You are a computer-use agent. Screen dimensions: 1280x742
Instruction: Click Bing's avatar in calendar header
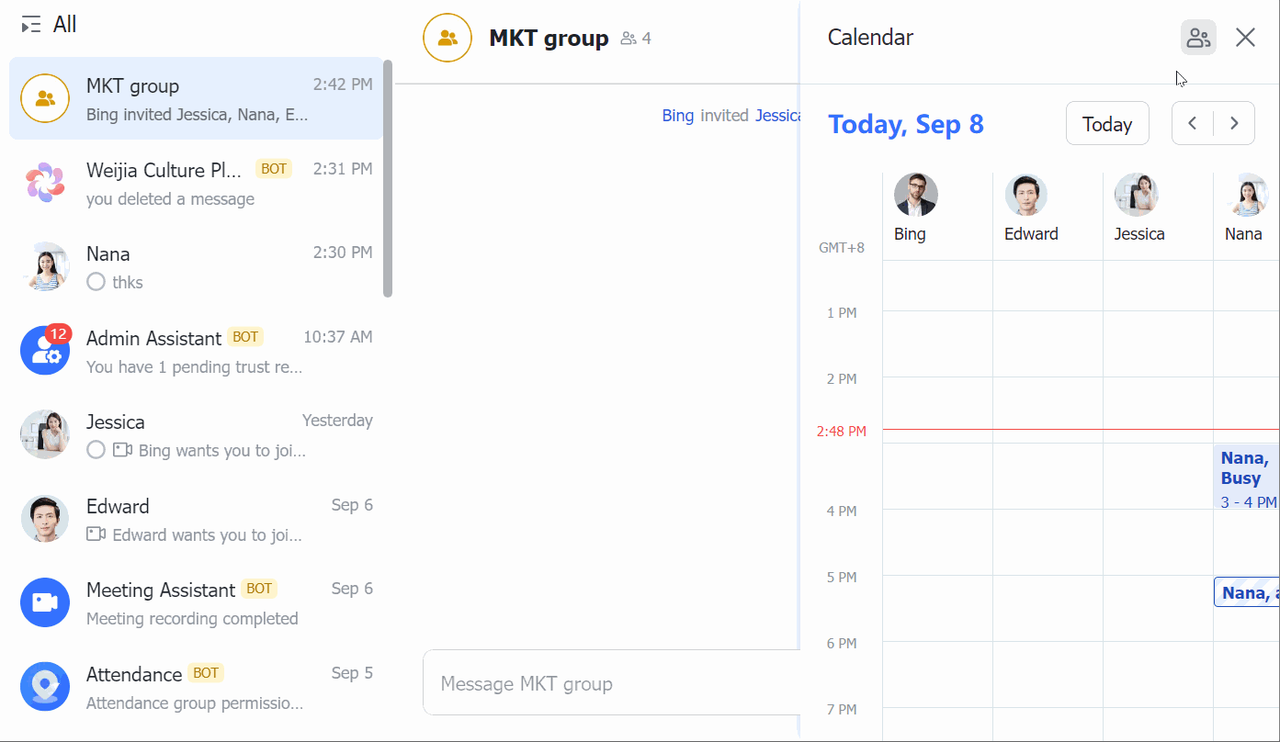pos(915,195)
